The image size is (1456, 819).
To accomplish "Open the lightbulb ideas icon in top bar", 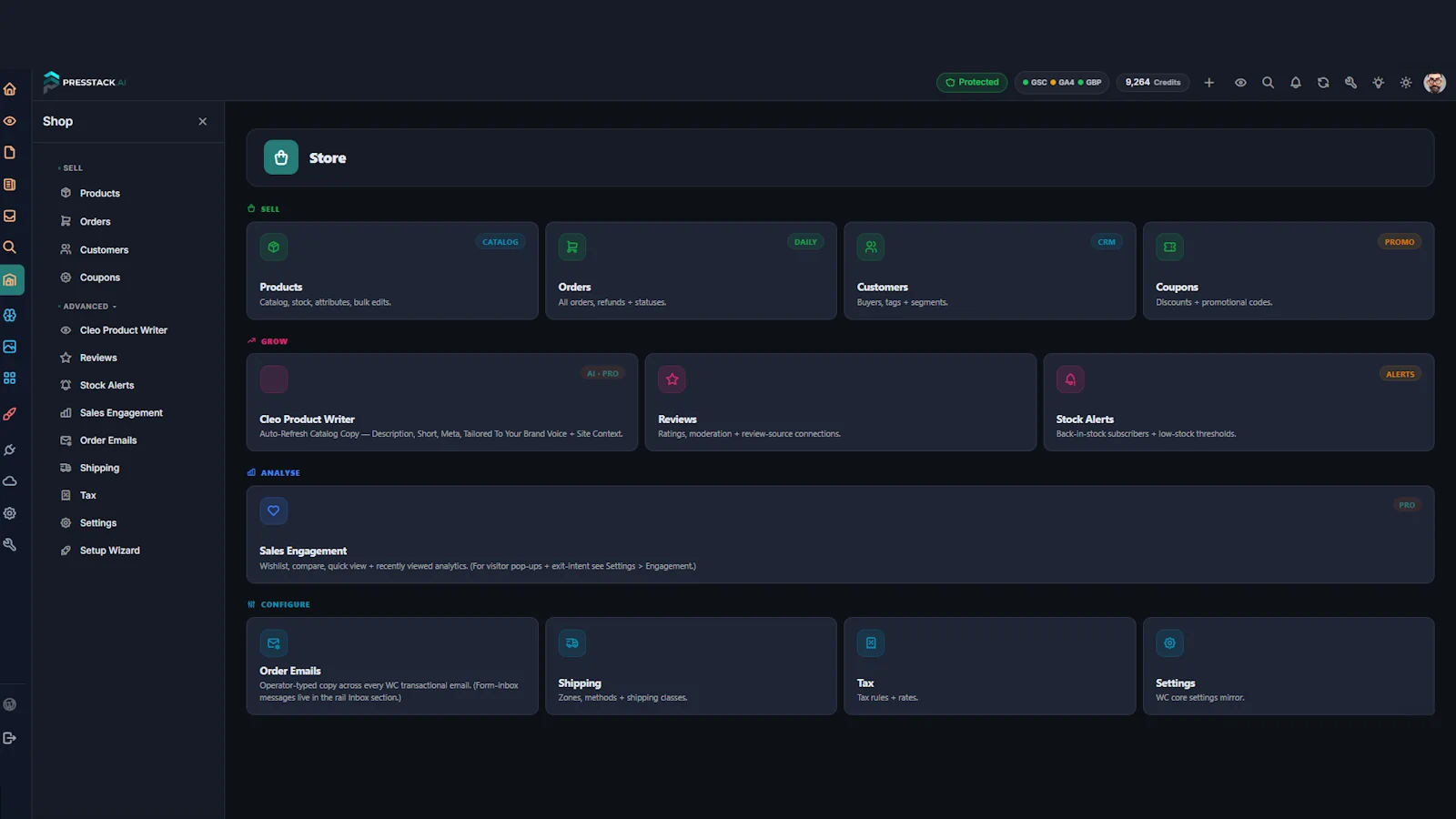I will point(1379,83).
